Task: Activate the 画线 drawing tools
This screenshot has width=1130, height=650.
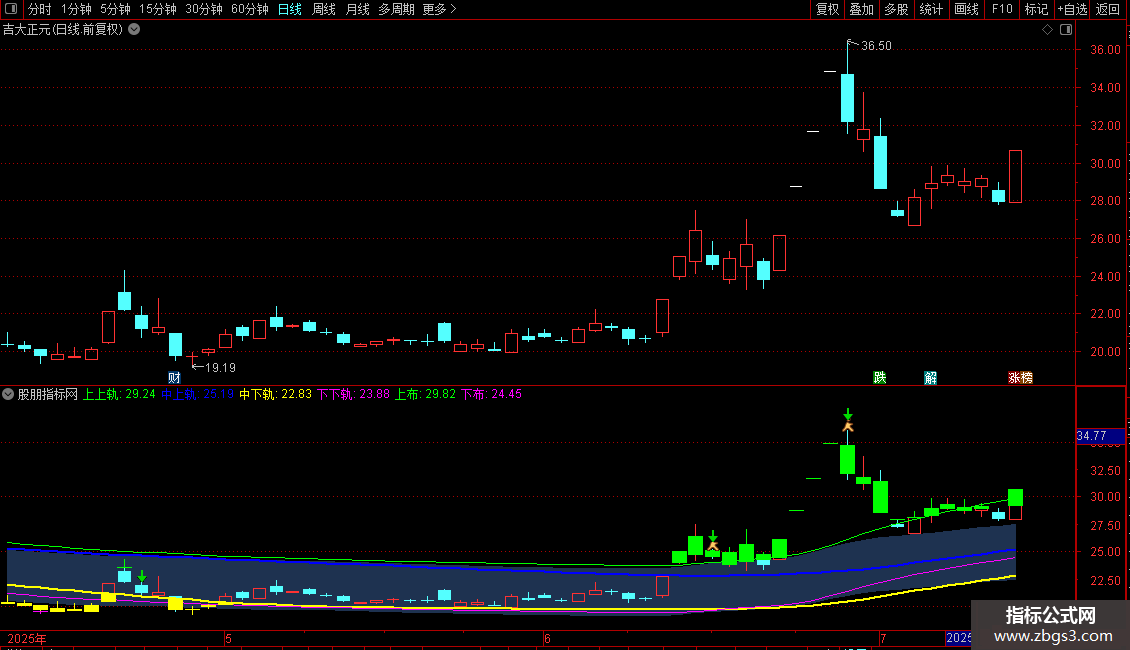Action: pos(966,9)
